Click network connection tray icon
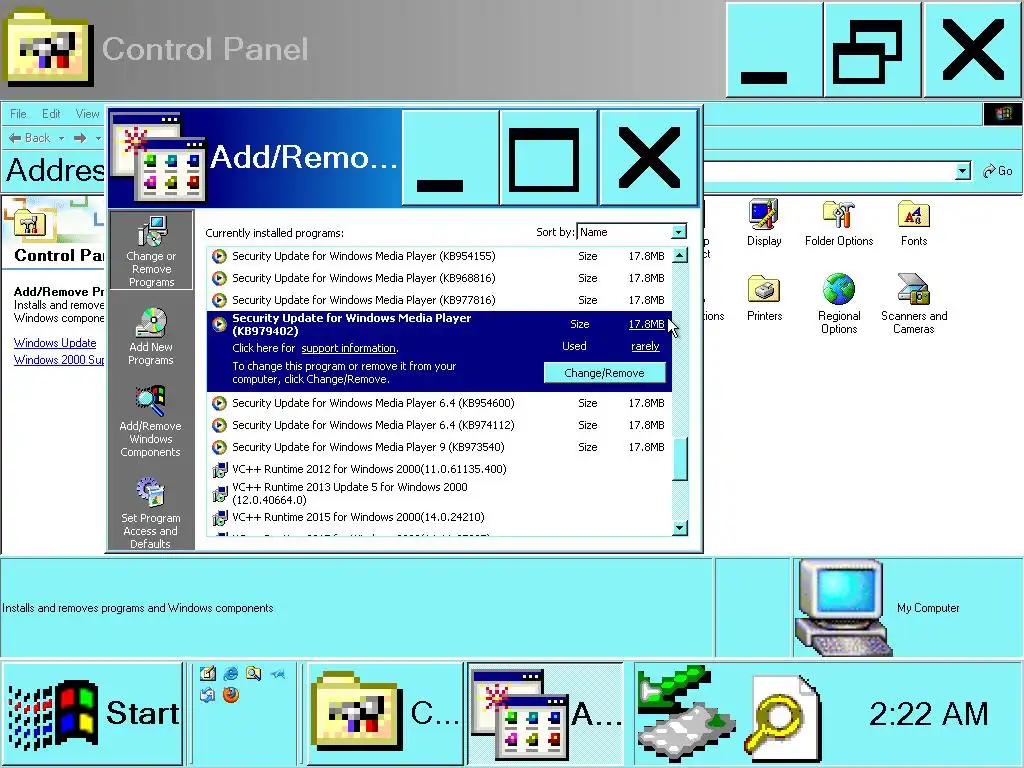This screenshot has height=768, width=1024. [686, 713]
